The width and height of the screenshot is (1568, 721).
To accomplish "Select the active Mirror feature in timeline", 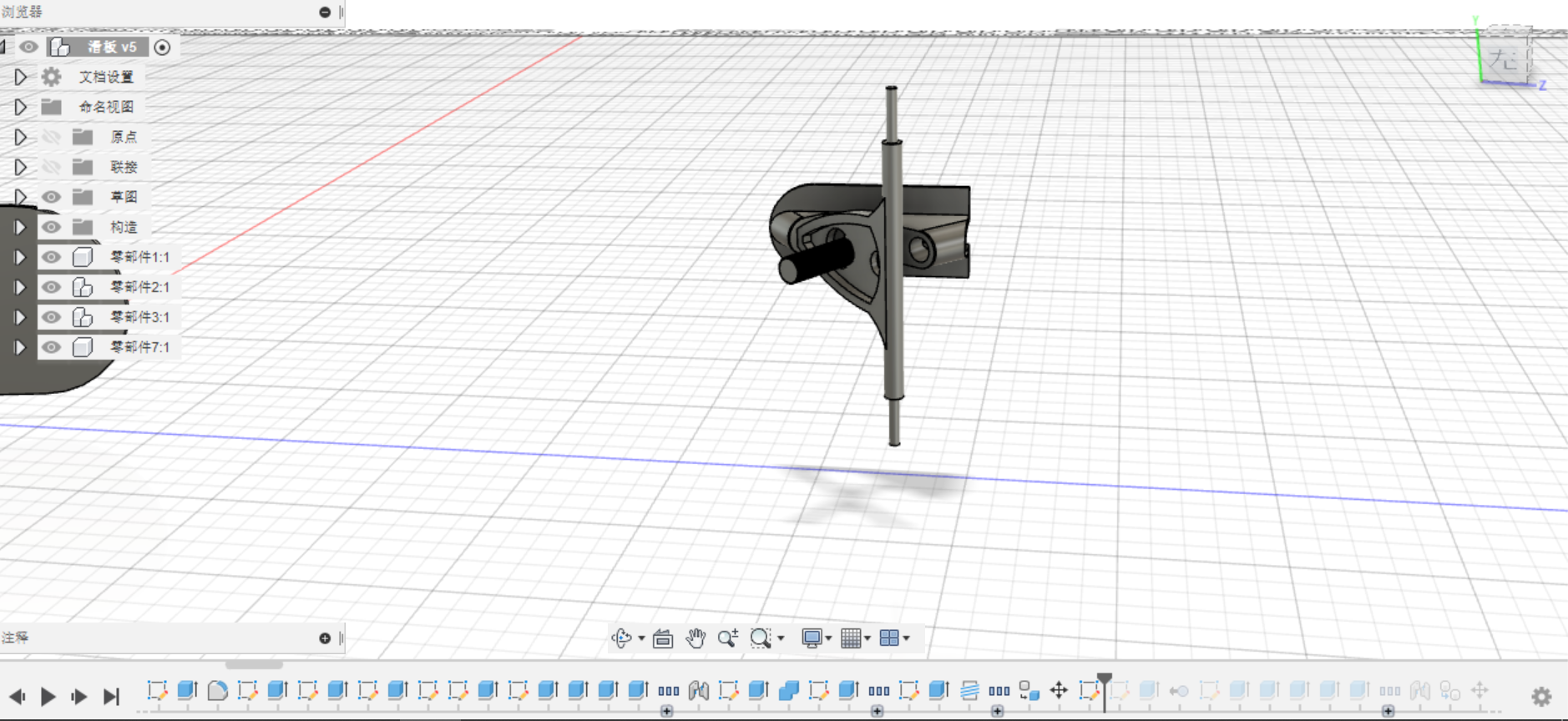I will click(699, 690).
